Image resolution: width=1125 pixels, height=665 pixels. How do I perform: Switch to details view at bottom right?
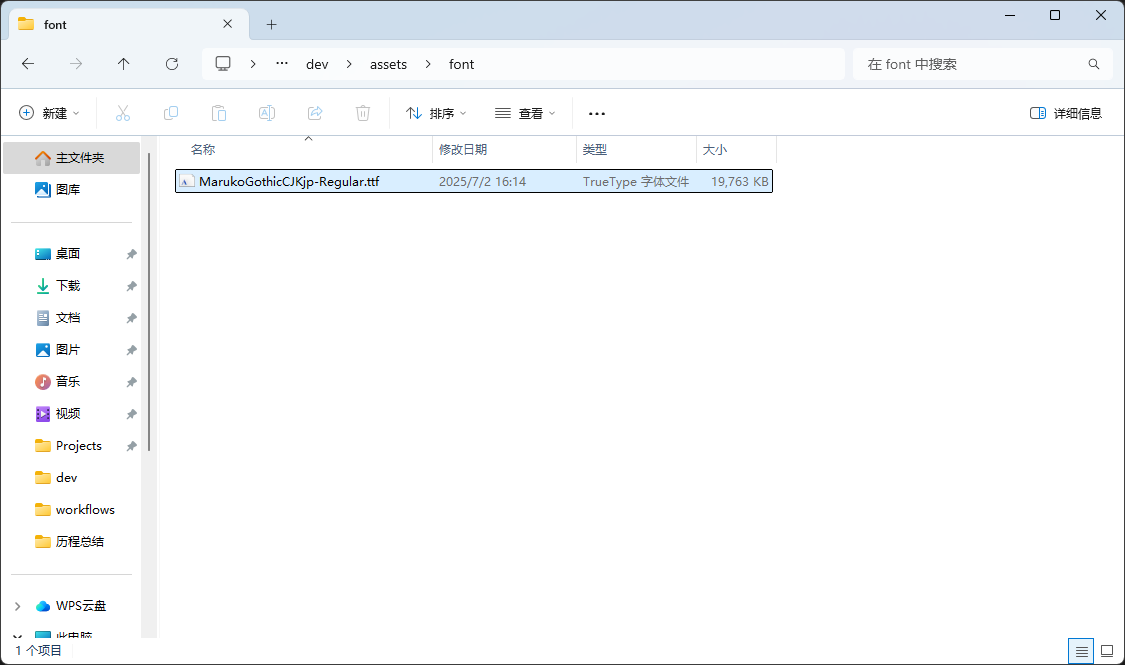tap(1080, 650)
